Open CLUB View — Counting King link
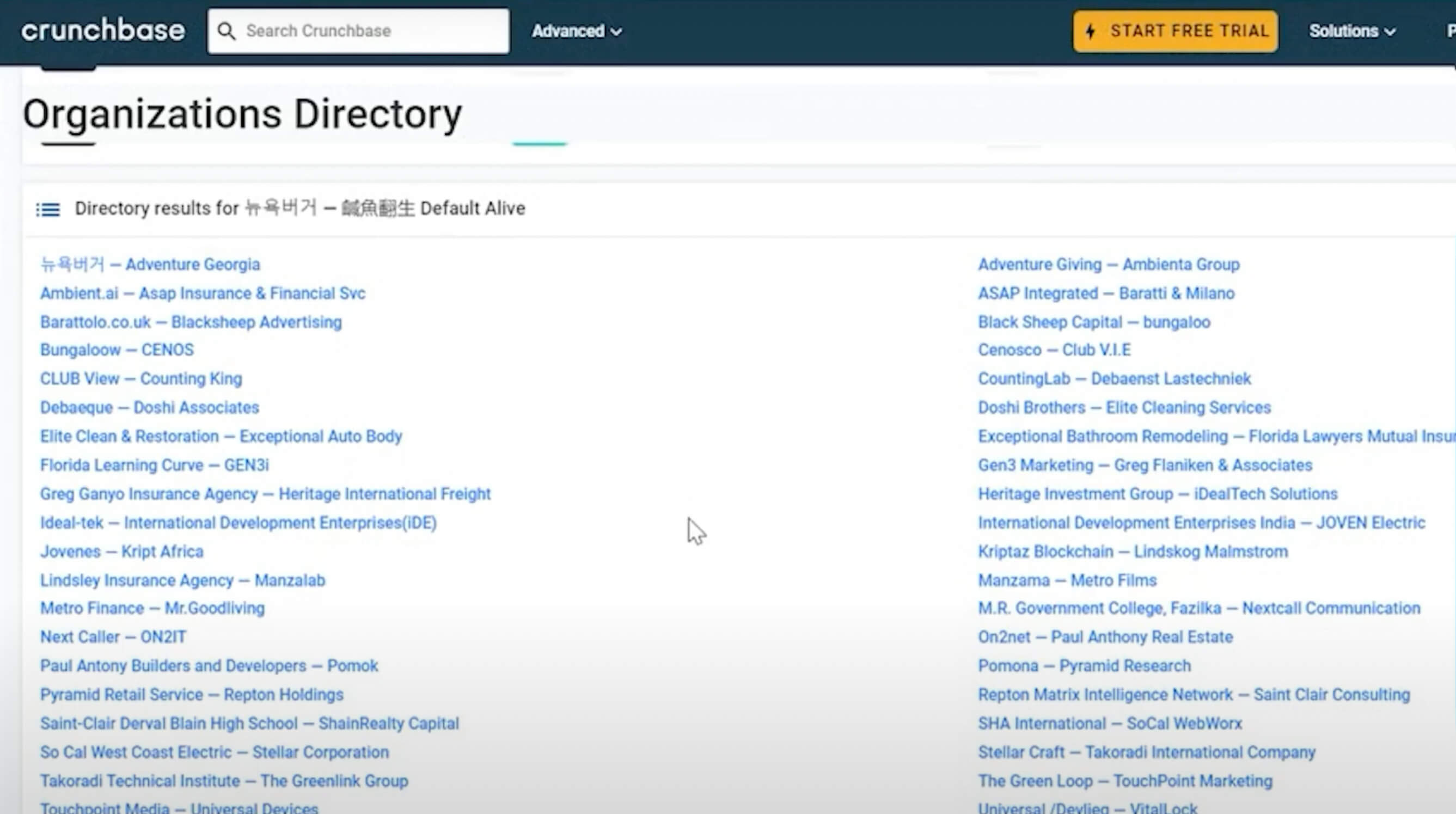 point(140,379)
